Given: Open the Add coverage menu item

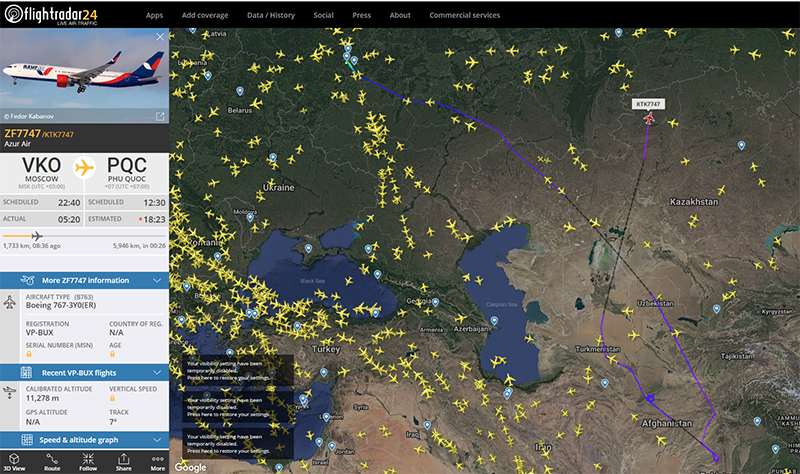Looking at the screenshot, I should 205,15.
